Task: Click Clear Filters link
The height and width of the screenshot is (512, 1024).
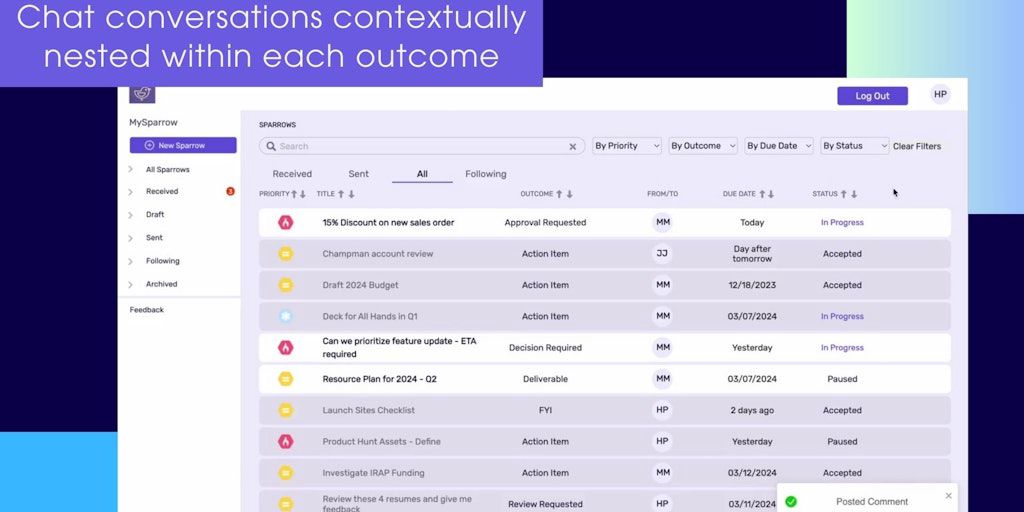Action: click(917, 146)
